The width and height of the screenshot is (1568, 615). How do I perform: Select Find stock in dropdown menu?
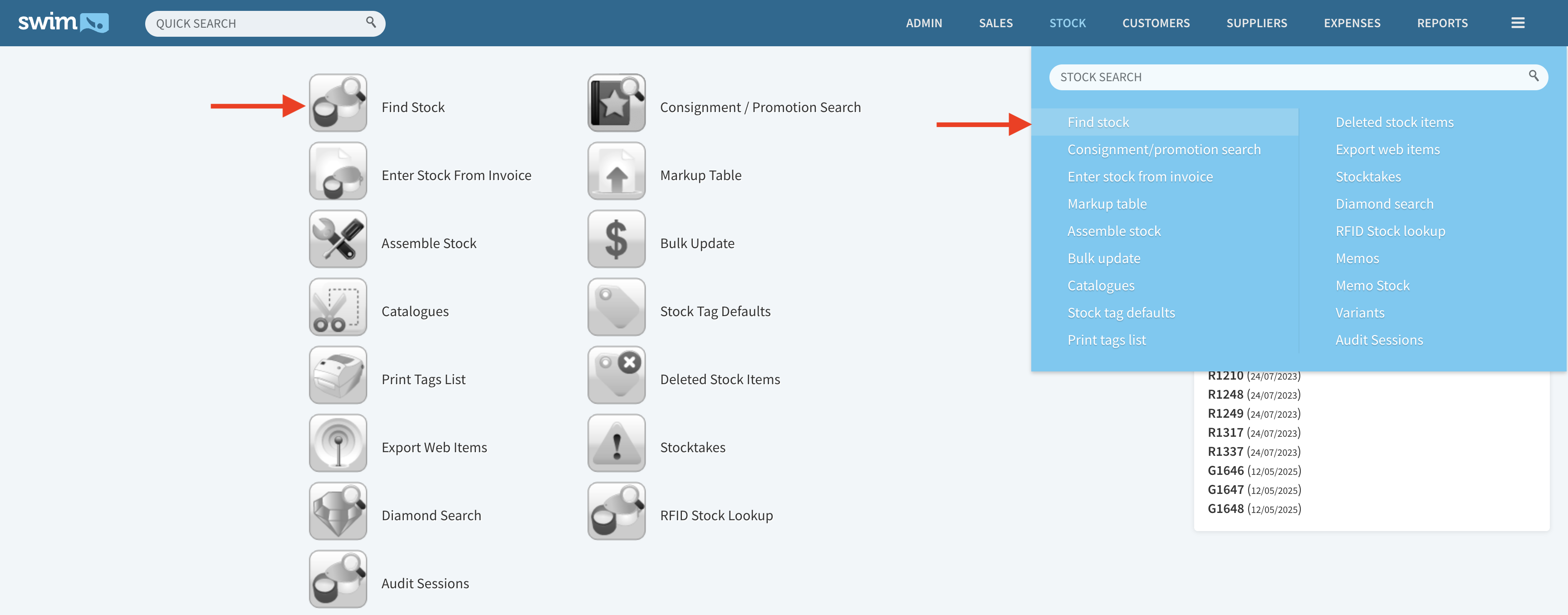coord(1165,122)
